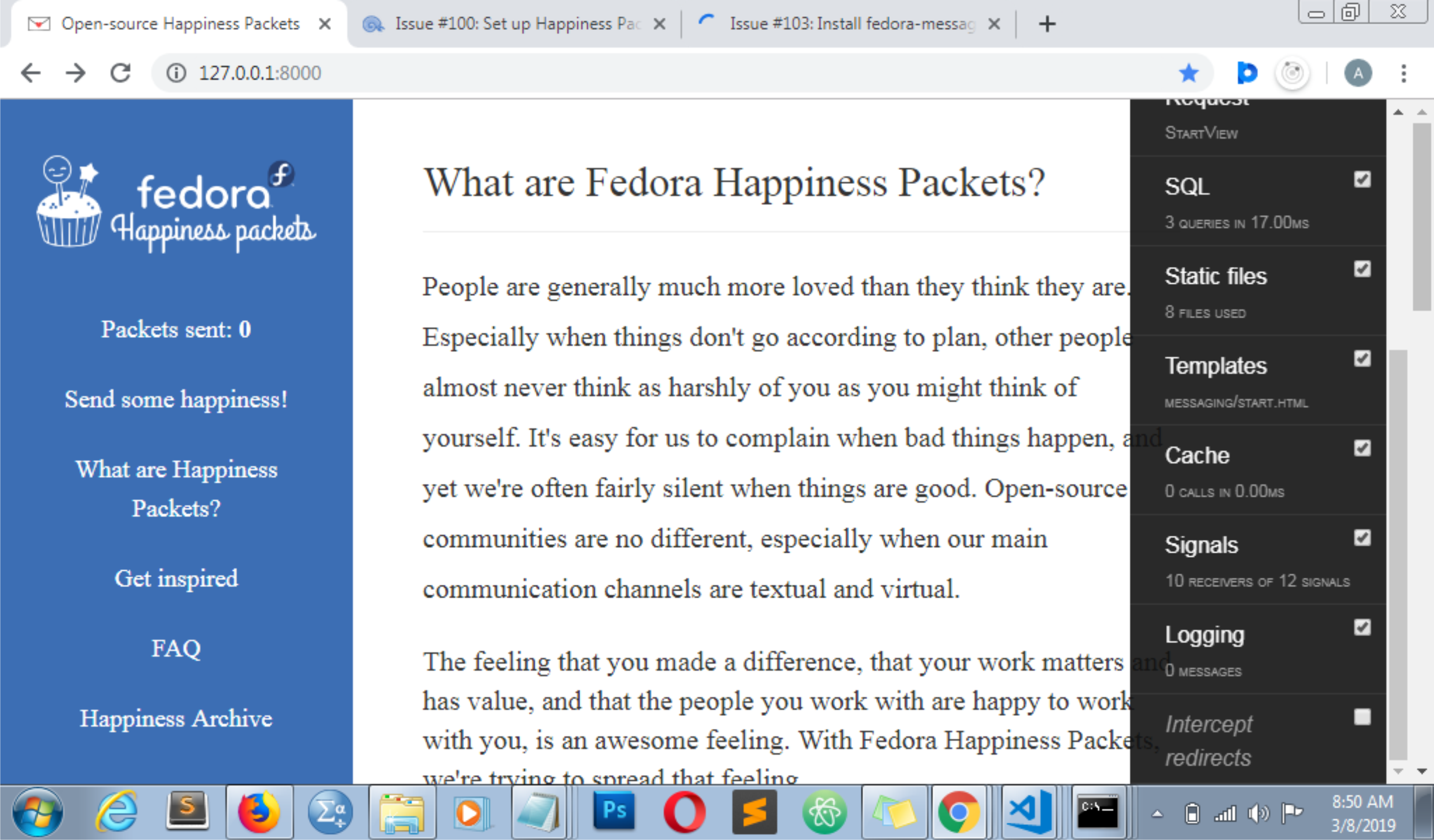Open the Happiness Archive link
1434x840 pixels.
point(176,718)
